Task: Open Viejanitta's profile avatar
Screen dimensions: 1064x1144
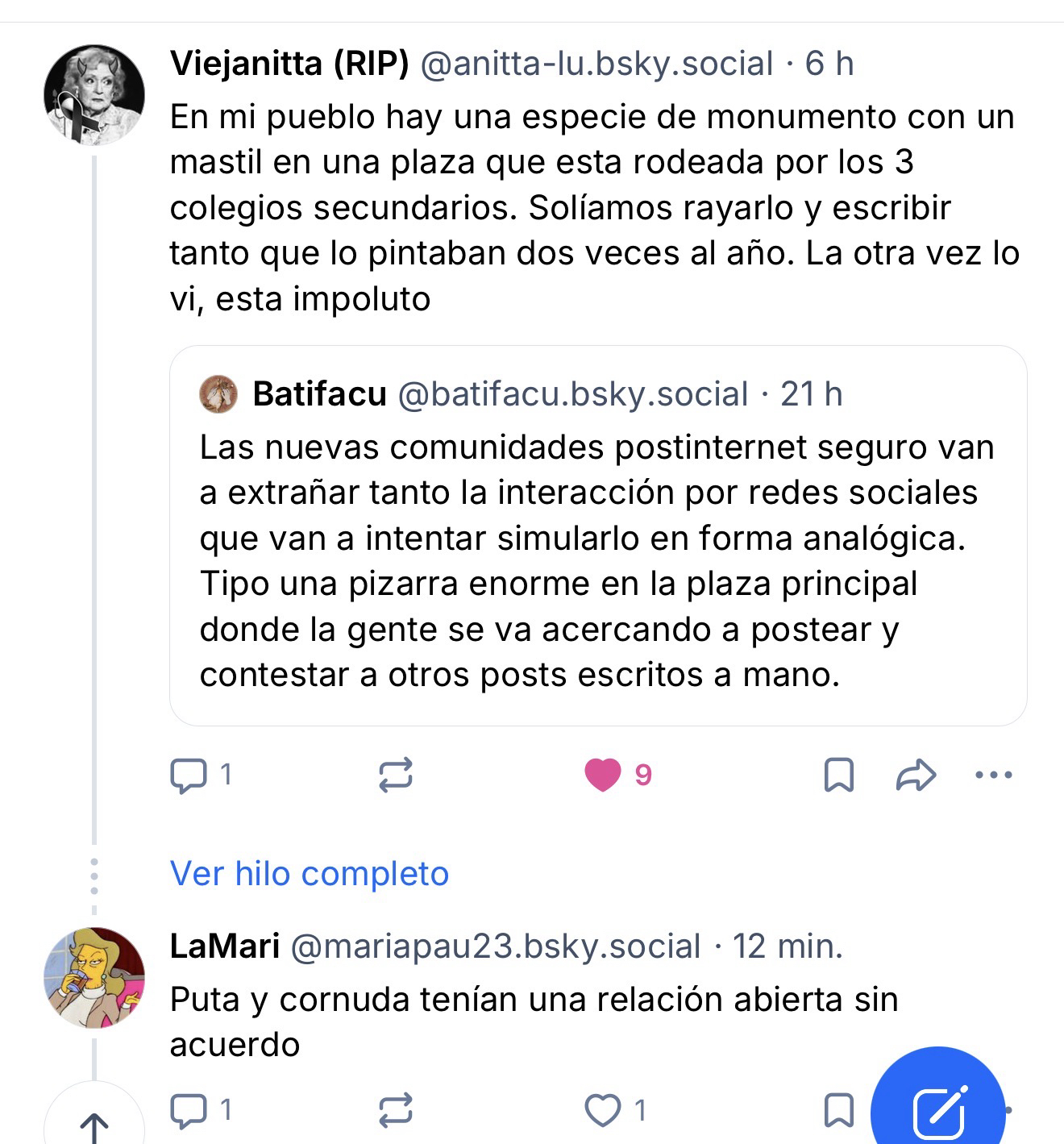Action: 94,95
